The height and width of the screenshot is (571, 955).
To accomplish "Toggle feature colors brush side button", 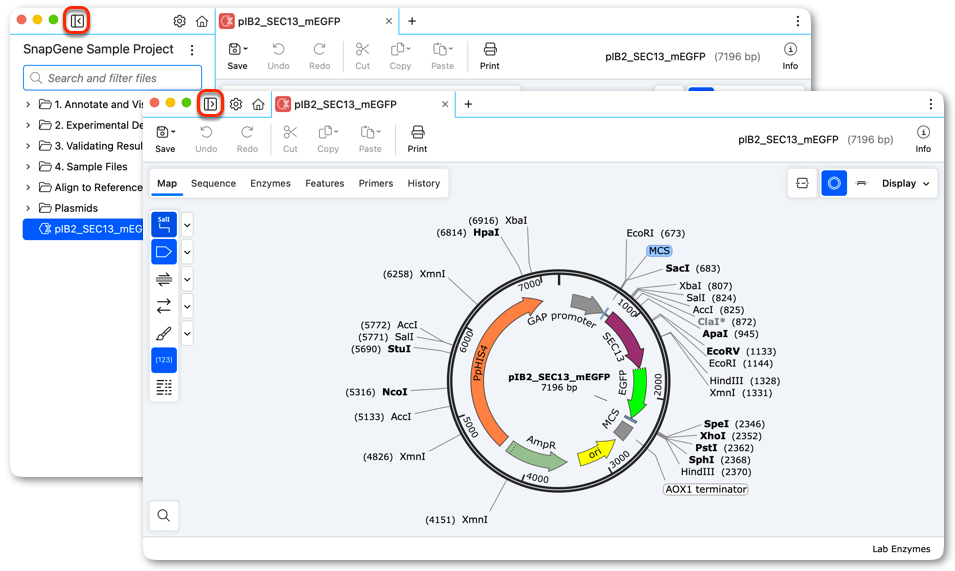I will tap(164, 334).
